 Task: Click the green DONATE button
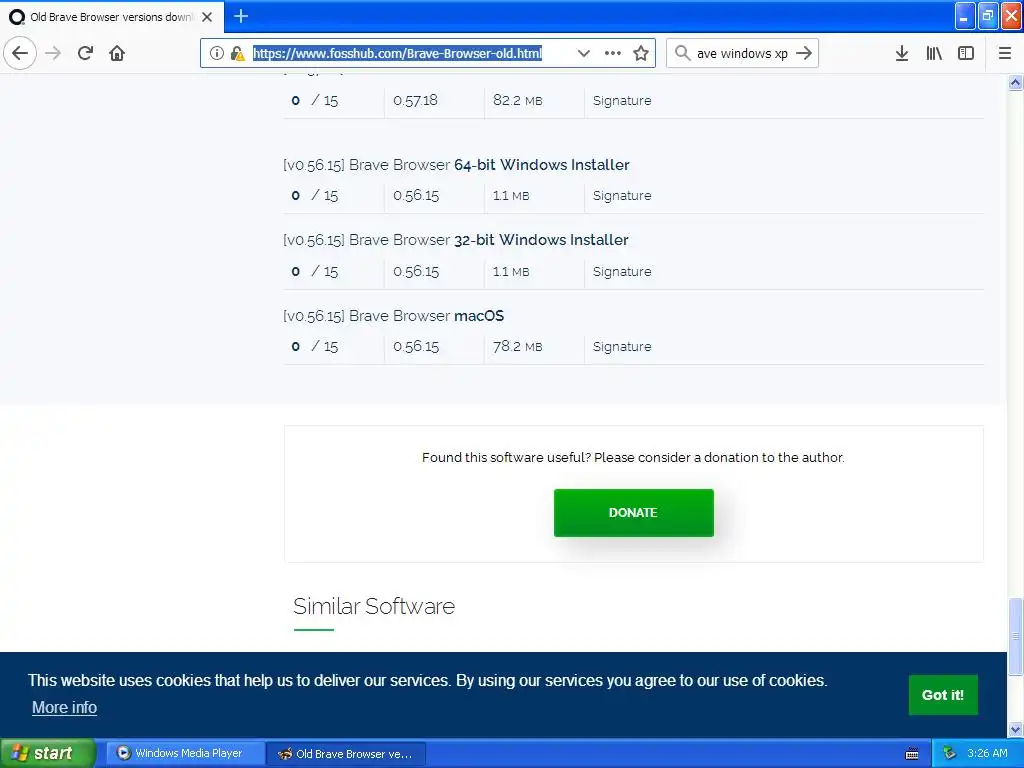coord(633,513)
